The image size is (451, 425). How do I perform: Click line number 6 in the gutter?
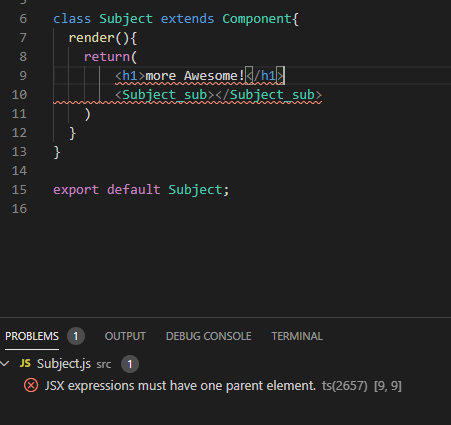[x=23, y=19]
